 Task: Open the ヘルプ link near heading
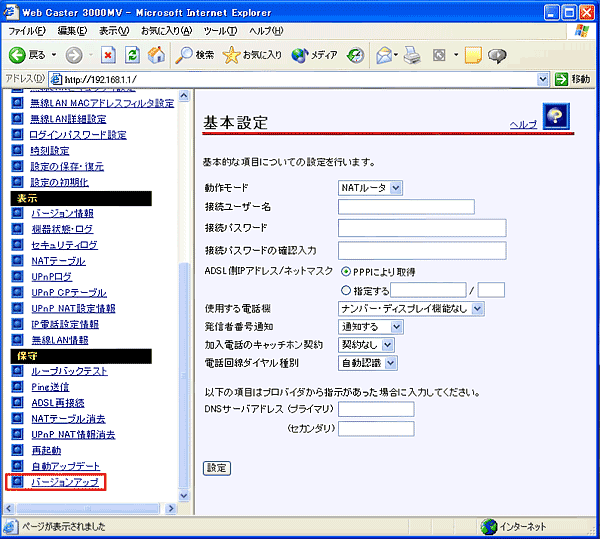tap(523, 124)
